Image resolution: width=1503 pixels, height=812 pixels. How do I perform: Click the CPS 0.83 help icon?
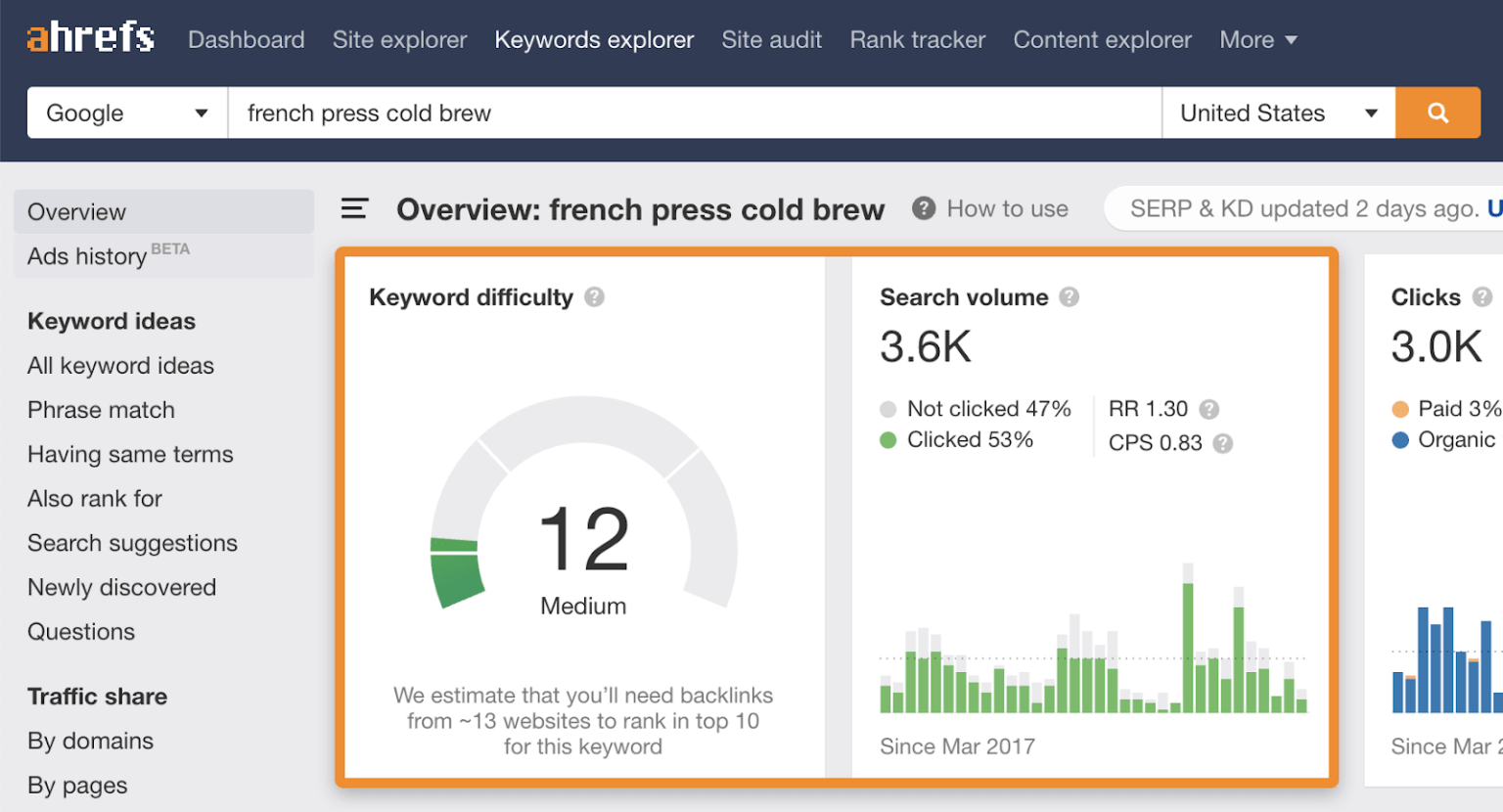(1222, 444)
